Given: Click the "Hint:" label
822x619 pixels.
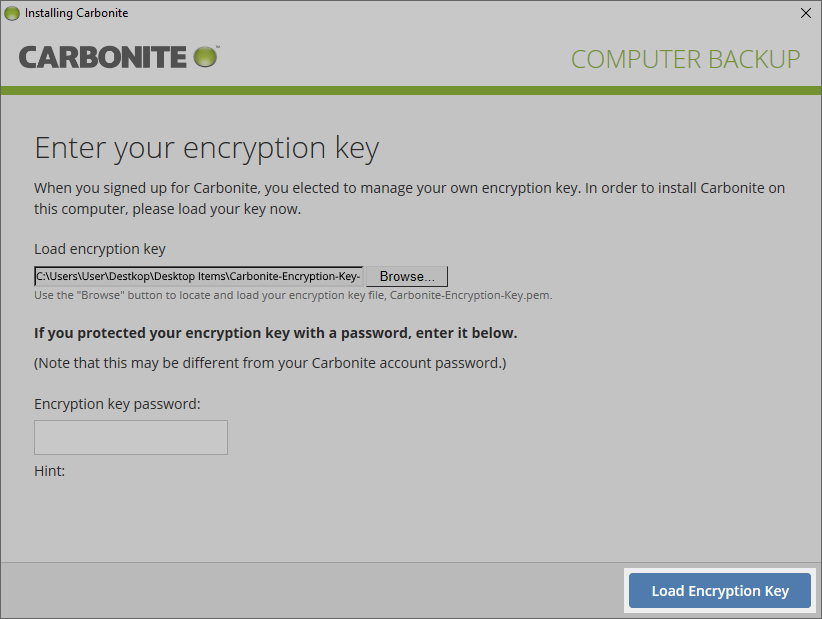Looking at the screenshot, I should click(x=50, y=470).
